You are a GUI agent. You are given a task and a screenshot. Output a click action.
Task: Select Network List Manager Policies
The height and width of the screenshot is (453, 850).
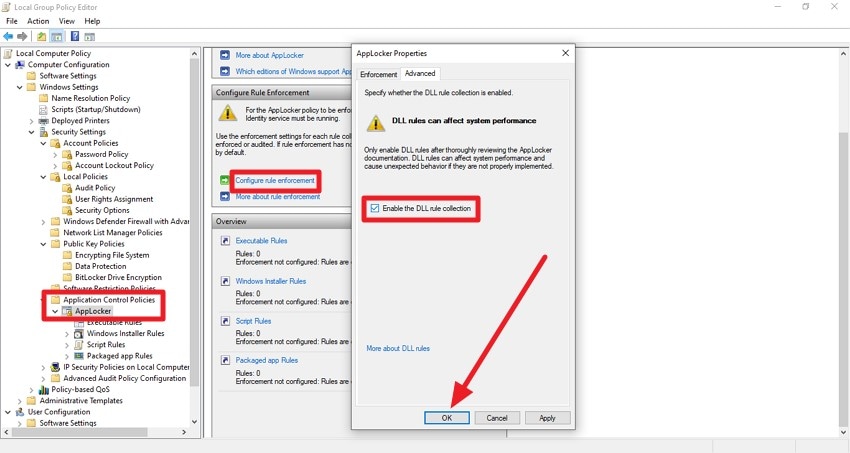coord(113,232)
